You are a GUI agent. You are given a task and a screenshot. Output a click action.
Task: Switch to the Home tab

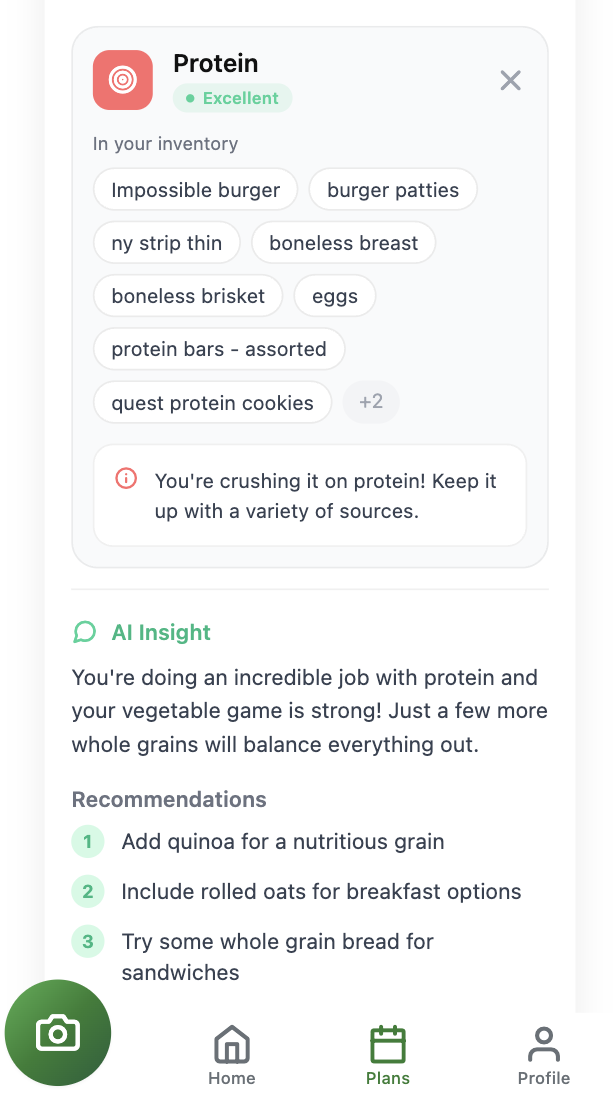click(x=231, y=1053)
